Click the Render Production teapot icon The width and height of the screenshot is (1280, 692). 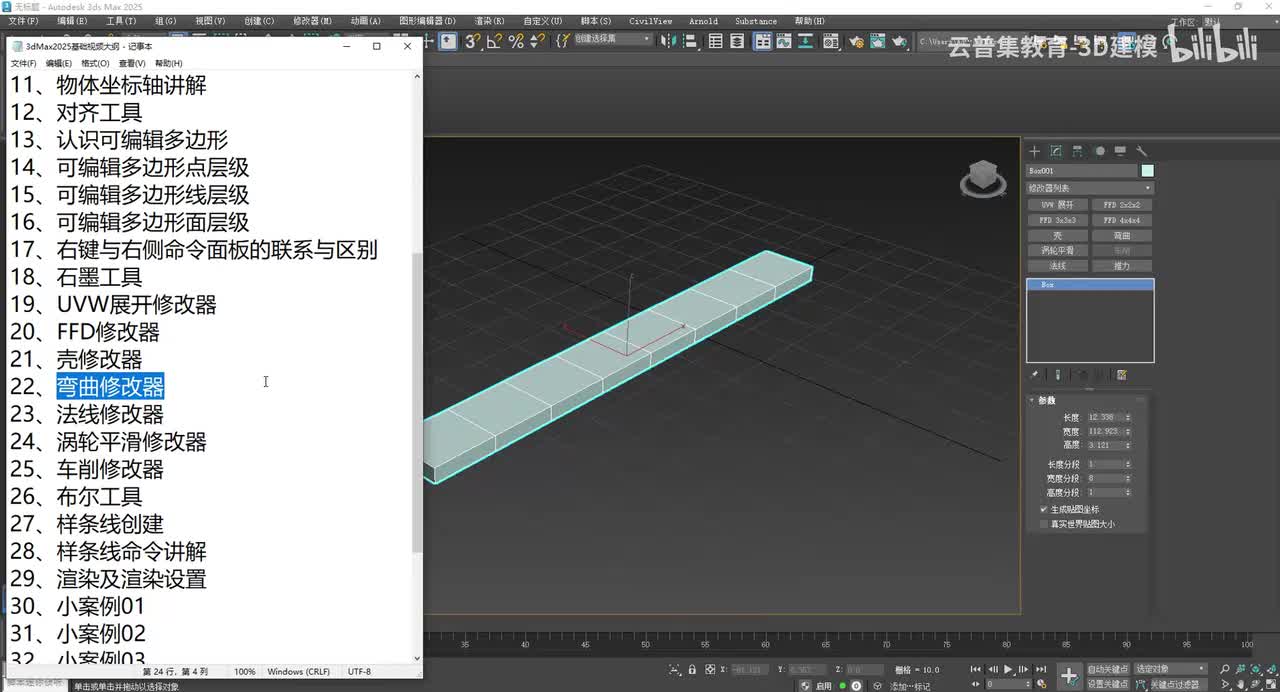899,41
